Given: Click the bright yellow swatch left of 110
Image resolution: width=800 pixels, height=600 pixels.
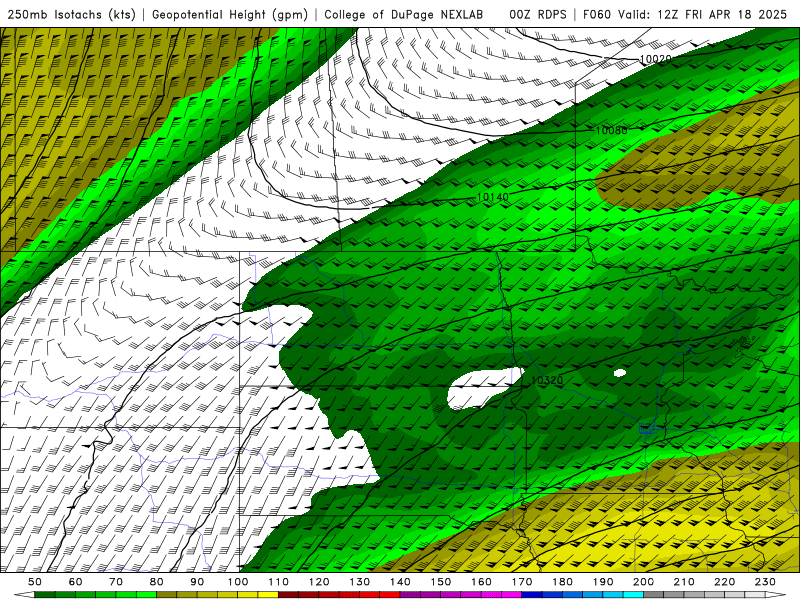Looking at the screenshot, I should (x=268, y=595).
